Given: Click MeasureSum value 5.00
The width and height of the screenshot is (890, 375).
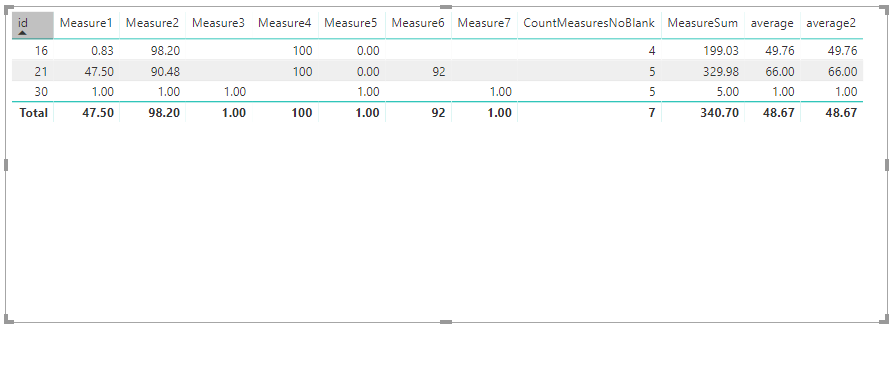Looking at the screenshot, I should (728, 92).
